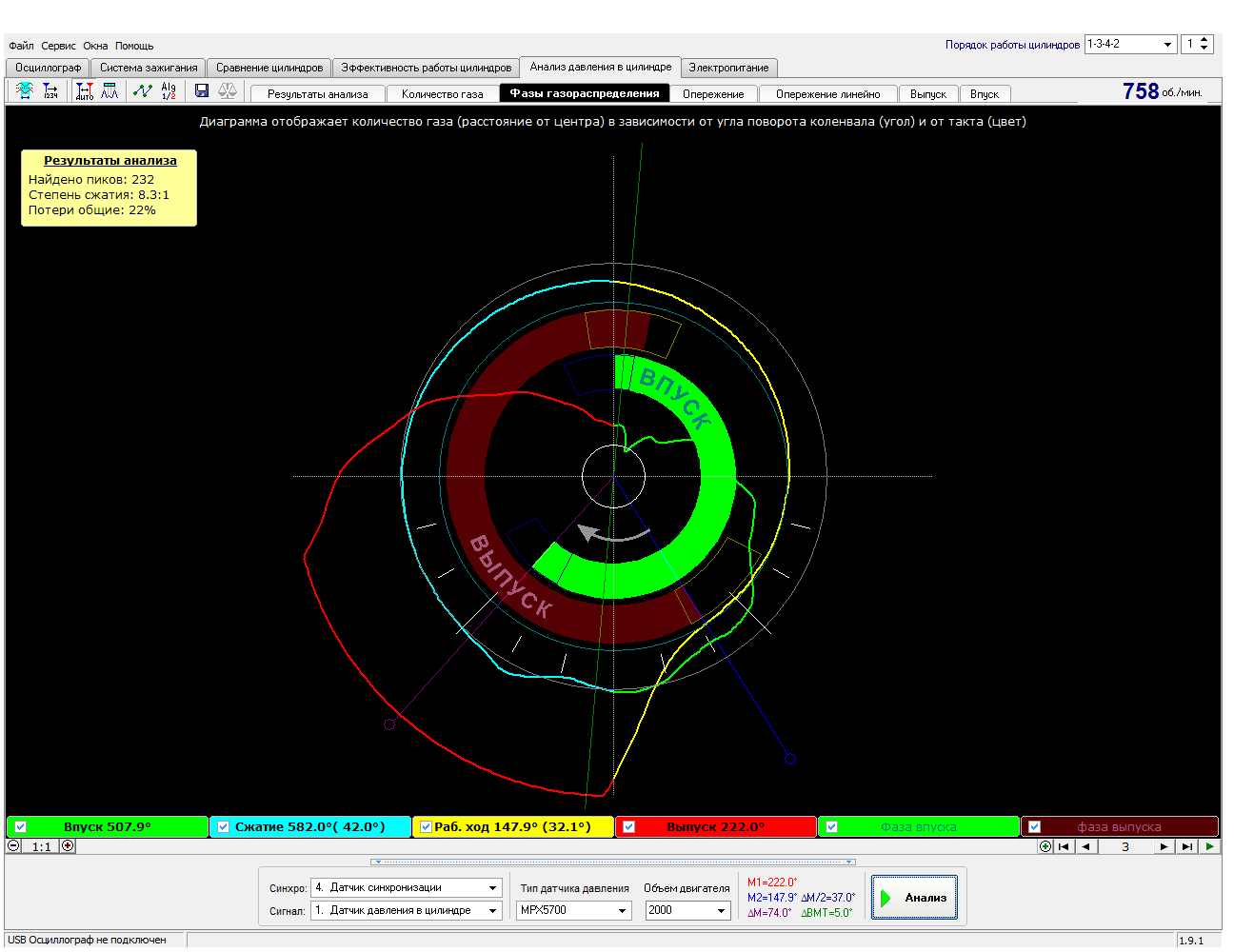Toggle the Раб. ход 147.9° checkbox
This screenshot has height=952, width=1234.
[x=426, y=827]
